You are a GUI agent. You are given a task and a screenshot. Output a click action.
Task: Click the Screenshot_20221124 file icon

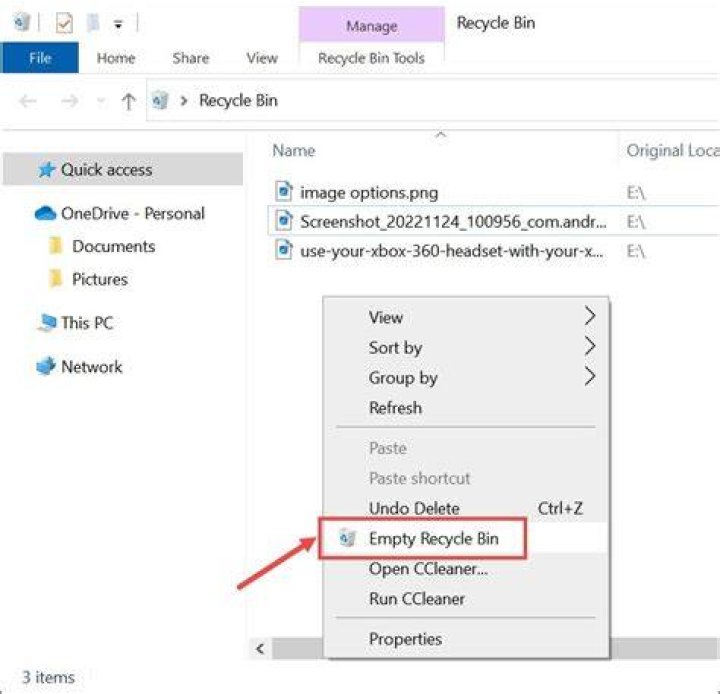coord(284,221)
